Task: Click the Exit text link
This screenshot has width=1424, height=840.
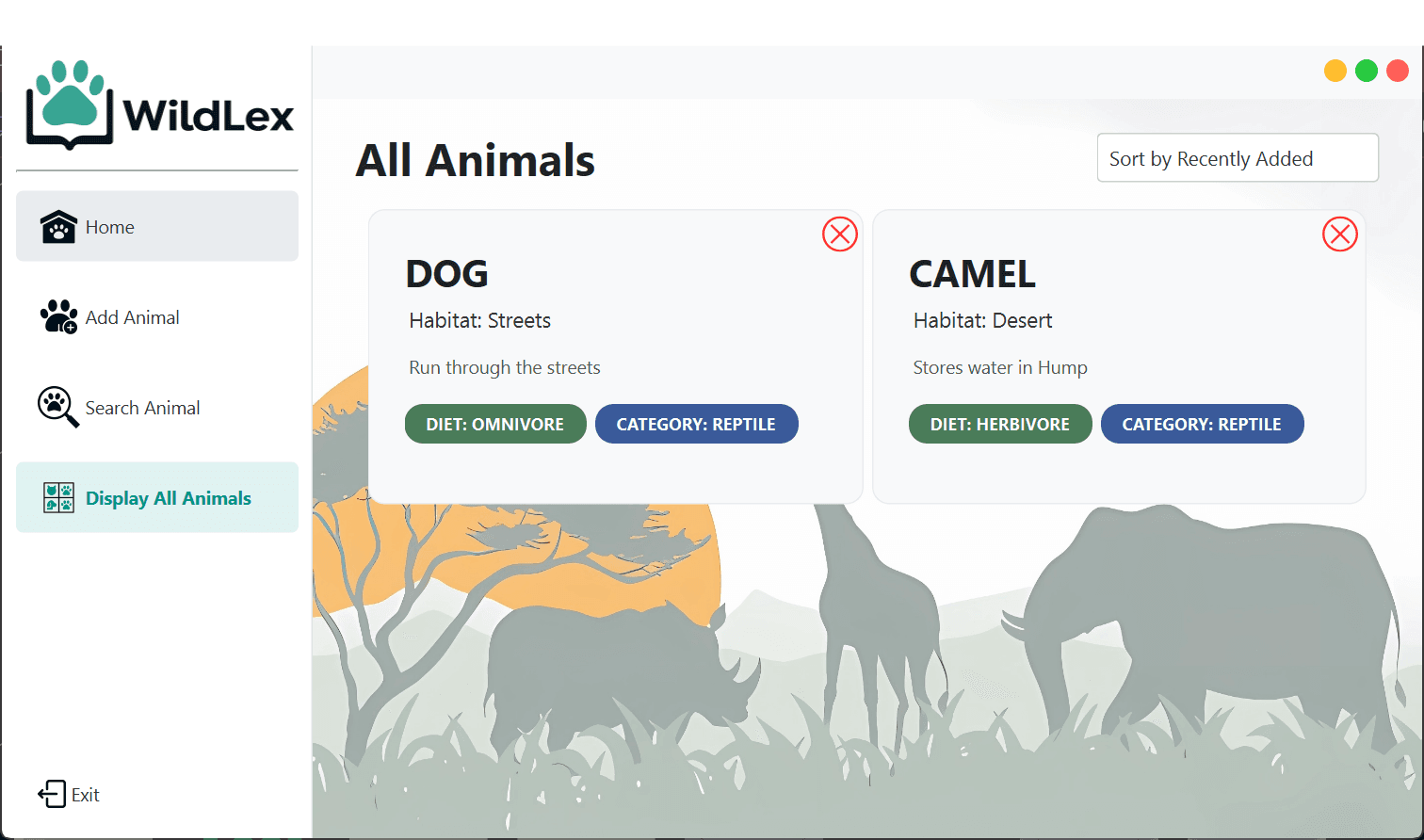Action: click(86, 795)
